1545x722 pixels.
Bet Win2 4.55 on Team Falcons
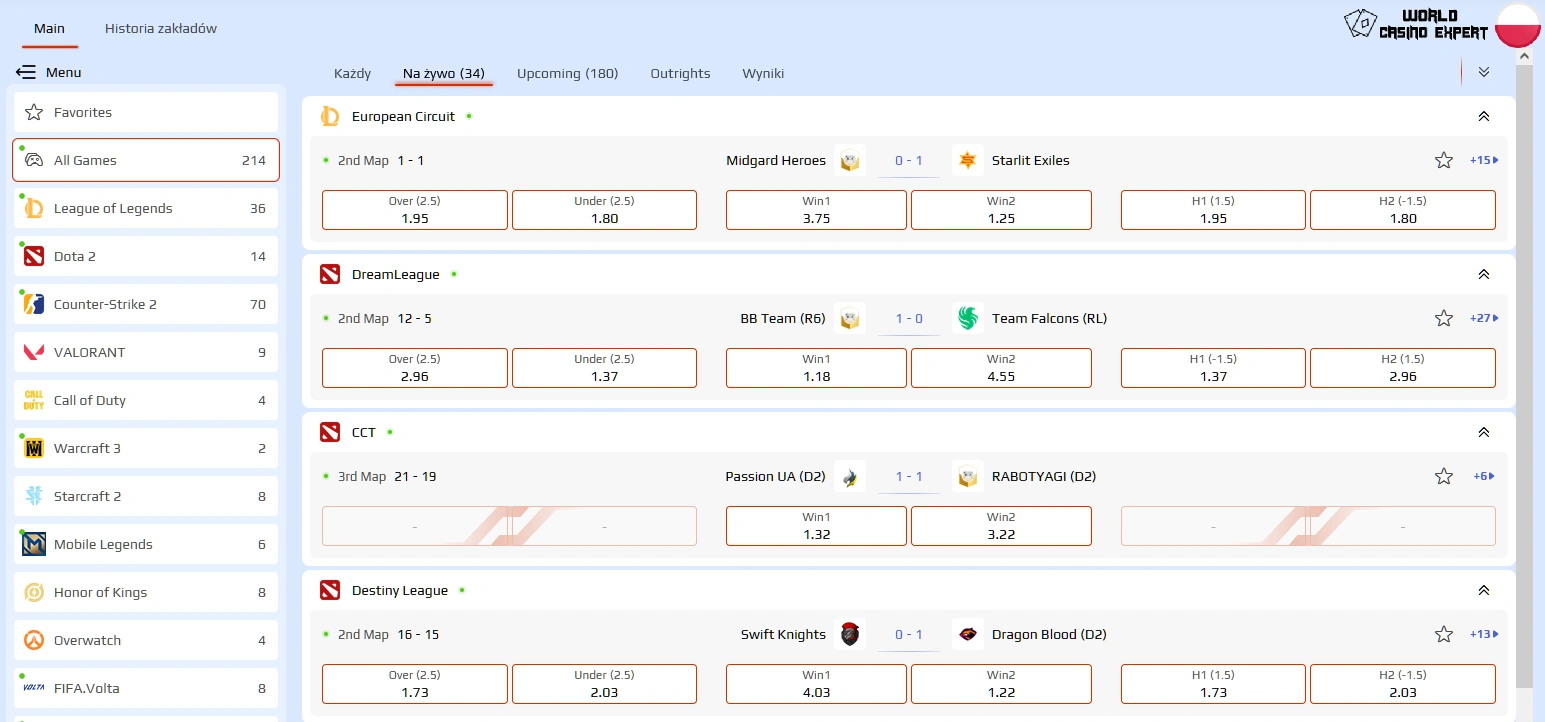tap(1001, 368)
